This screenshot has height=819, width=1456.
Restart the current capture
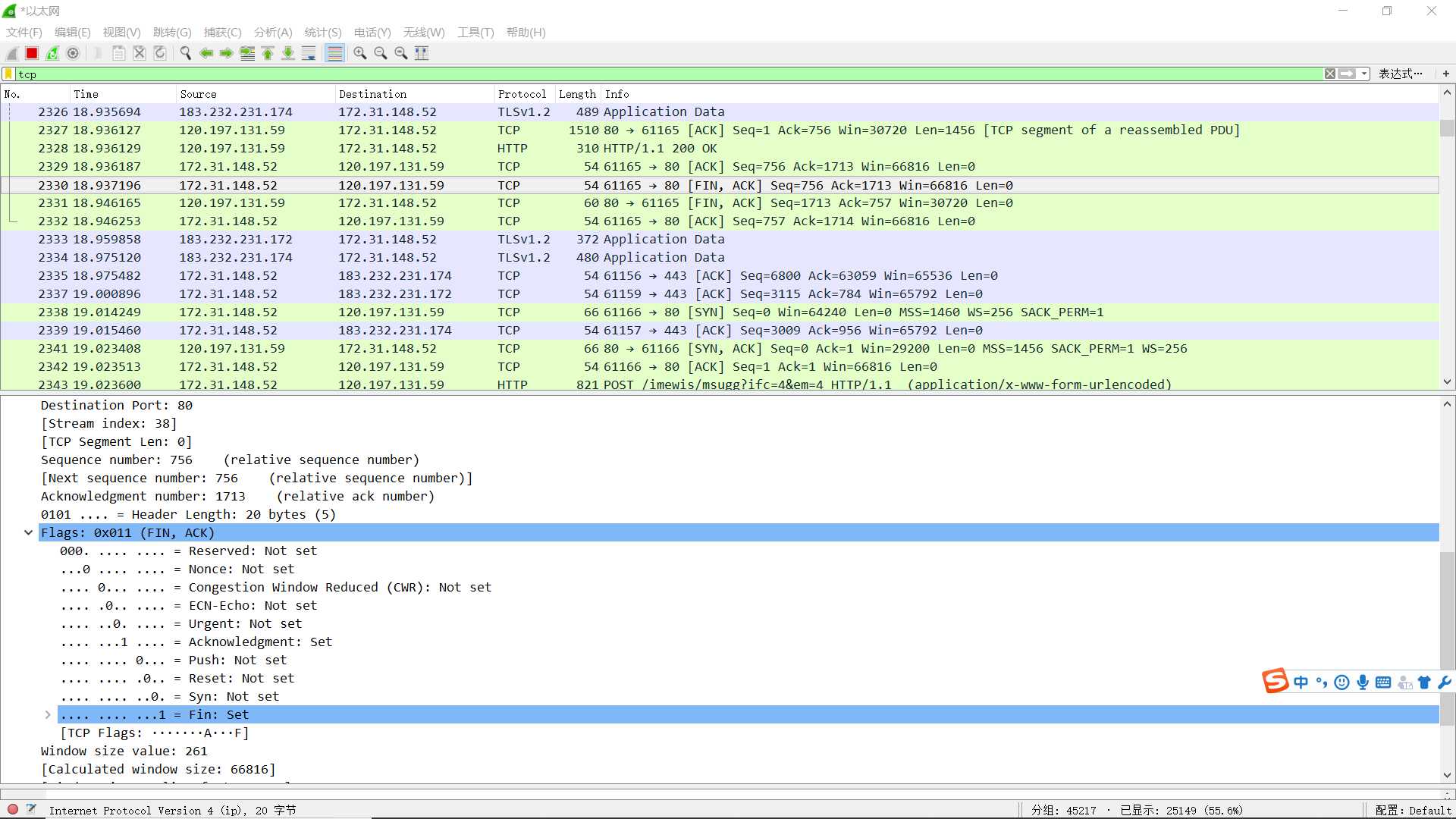[52, 53]
